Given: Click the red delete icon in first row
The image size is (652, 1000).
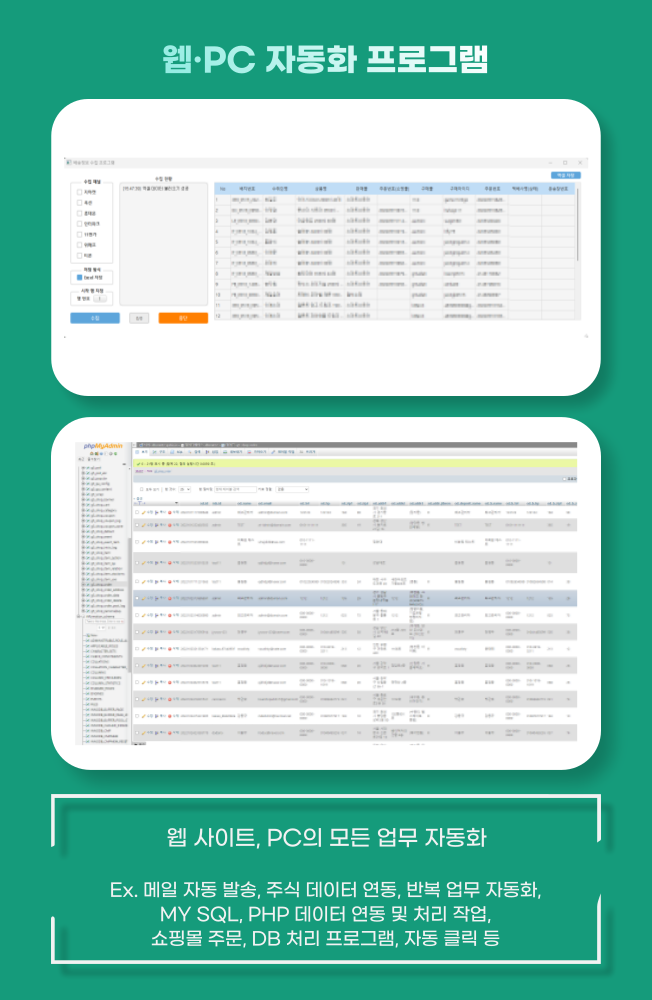Looking at the screenshot, I should click(x=170, y=511).
